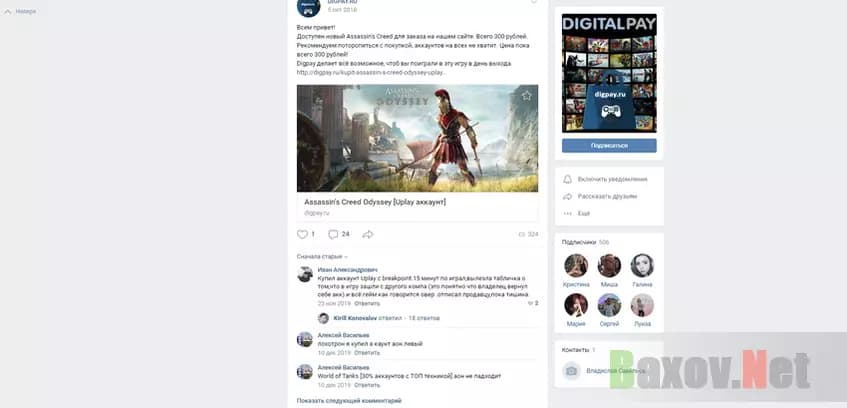847x408 pixels.
Task: Open subscriber Кристина's profile avatar
Action: [576, 265]
